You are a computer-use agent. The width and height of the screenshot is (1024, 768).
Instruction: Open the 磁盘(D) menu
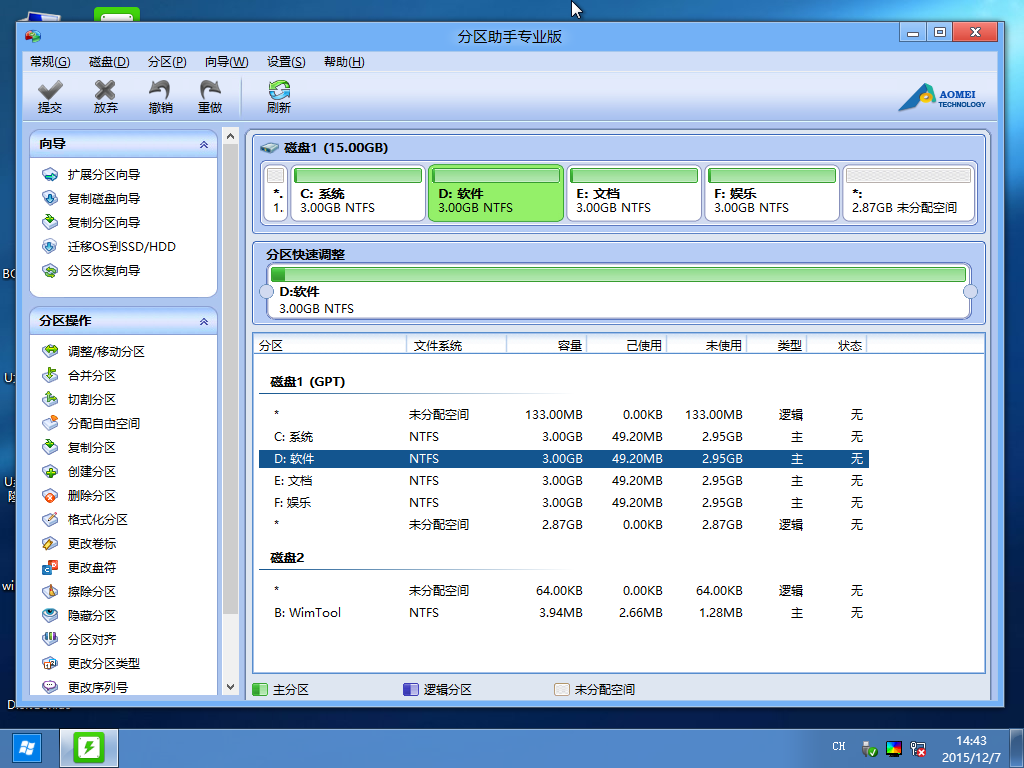coord(109,62)
